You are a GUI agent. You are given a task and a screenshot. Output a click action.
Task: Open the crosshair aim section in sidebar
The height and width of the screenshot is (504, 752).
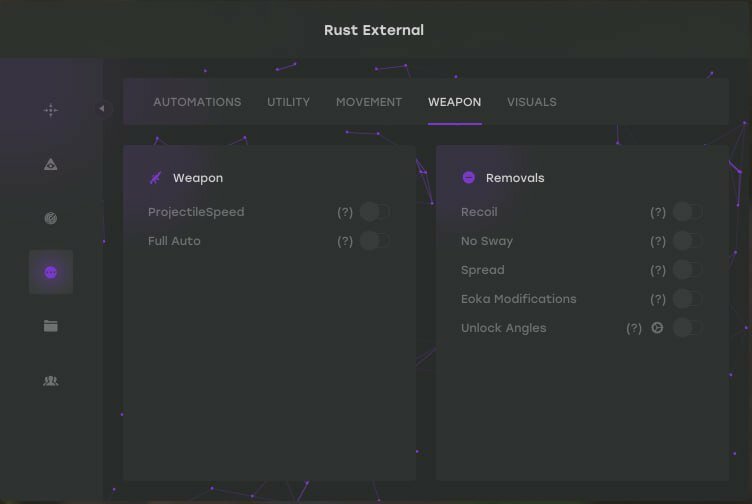pos(51,110)
